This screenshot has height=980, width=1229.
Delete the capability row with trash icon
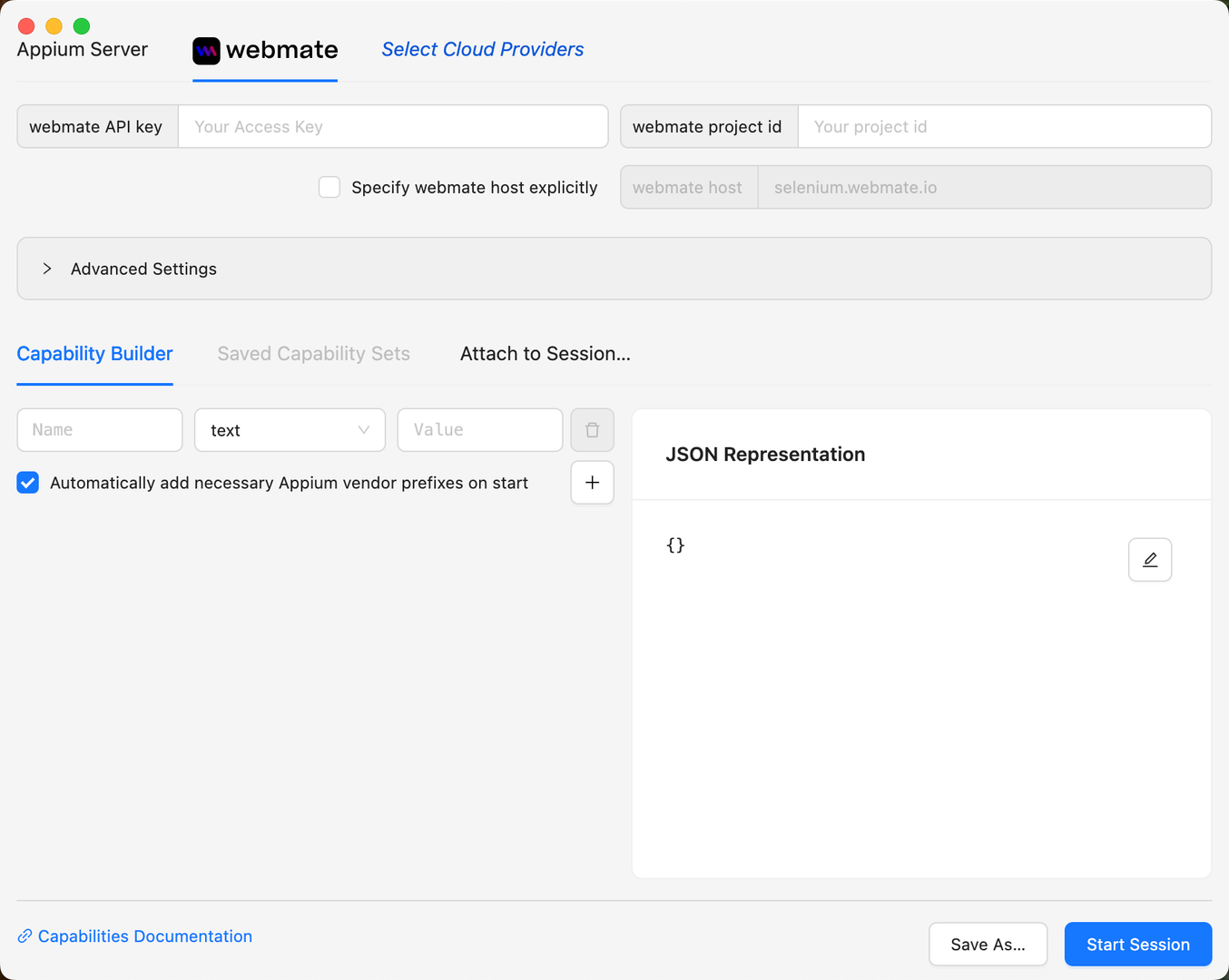[592, 430]
